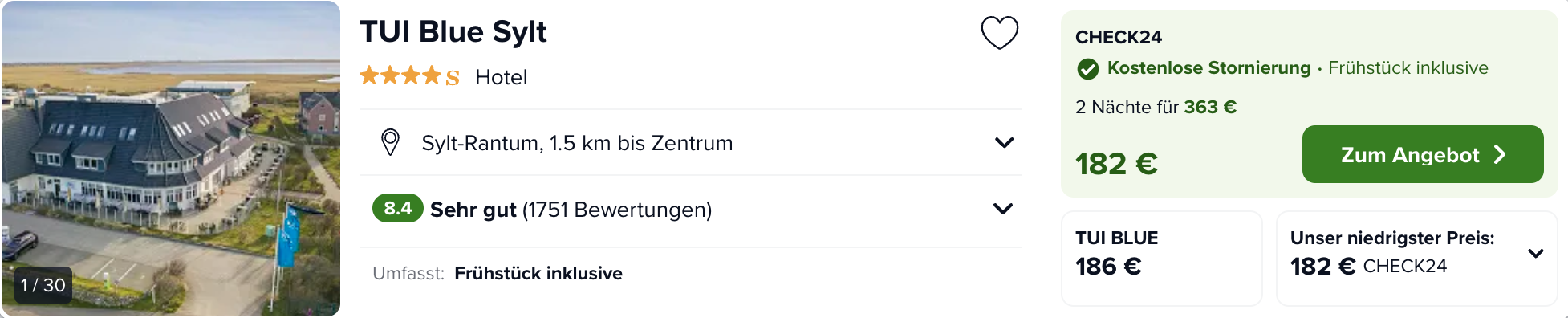
Task: Click Sehr gut (1751 Bewertungen) text
Action: 571,210
